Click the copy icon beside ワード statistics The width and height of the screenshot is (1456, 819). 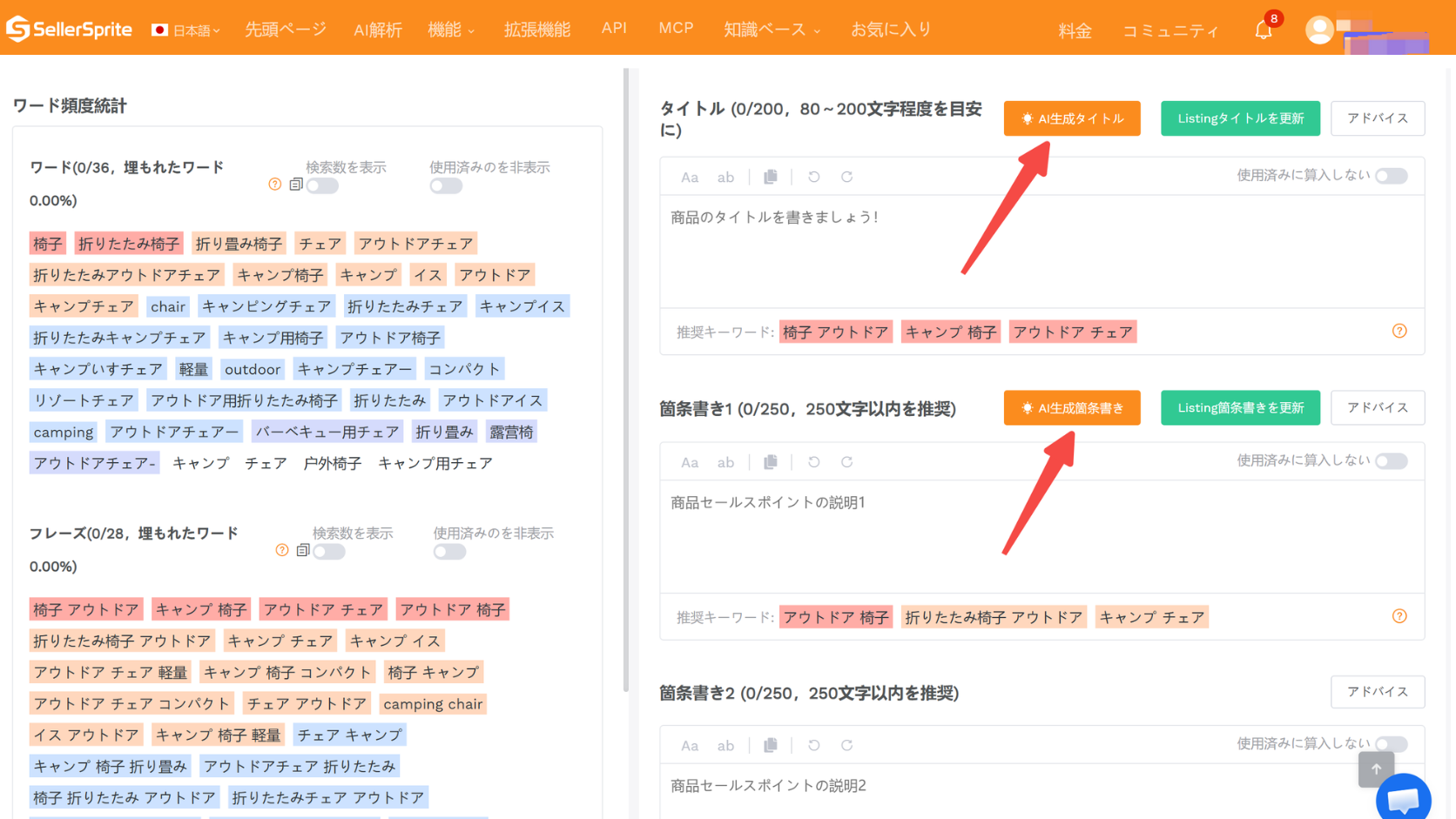click(296, 185)
